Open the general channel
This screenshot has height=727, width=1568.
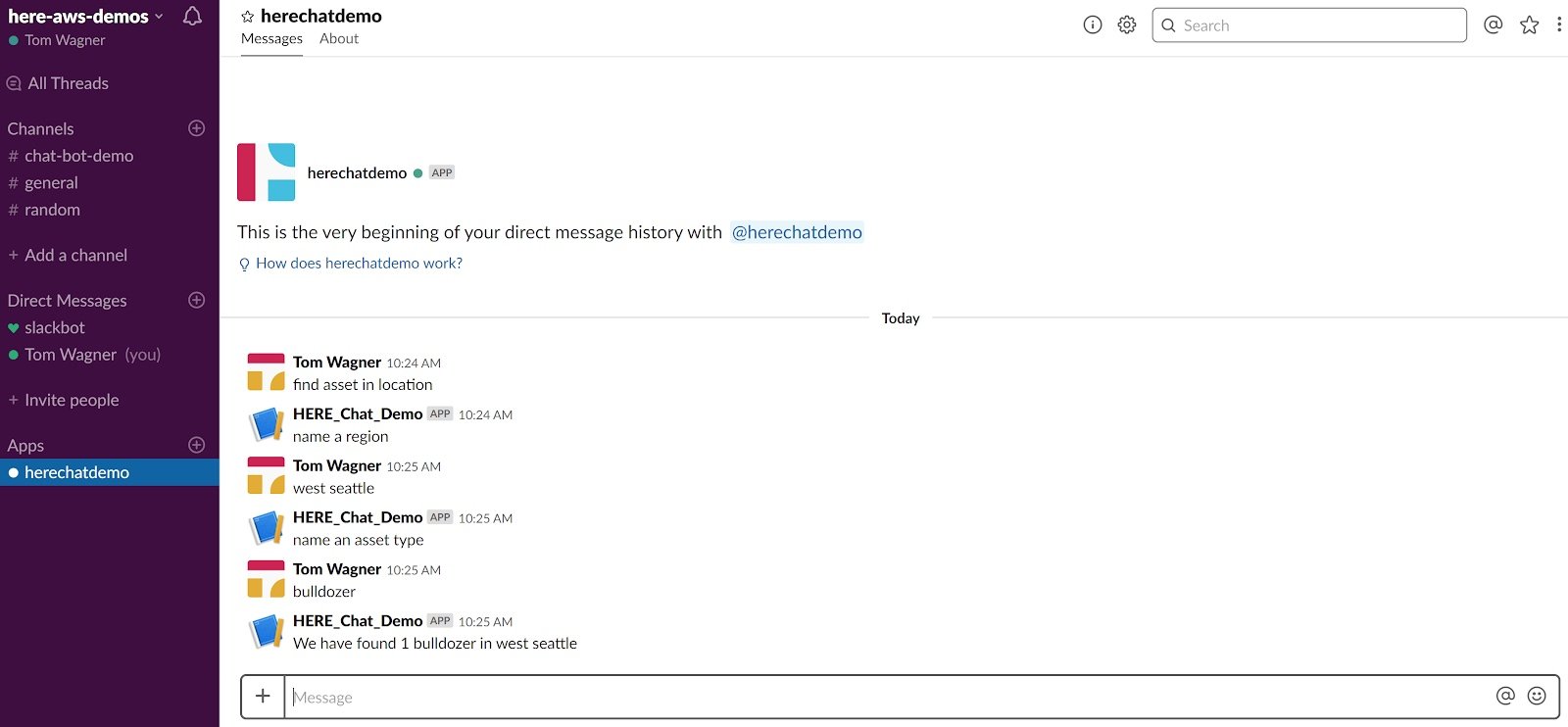tap(43, 183)
